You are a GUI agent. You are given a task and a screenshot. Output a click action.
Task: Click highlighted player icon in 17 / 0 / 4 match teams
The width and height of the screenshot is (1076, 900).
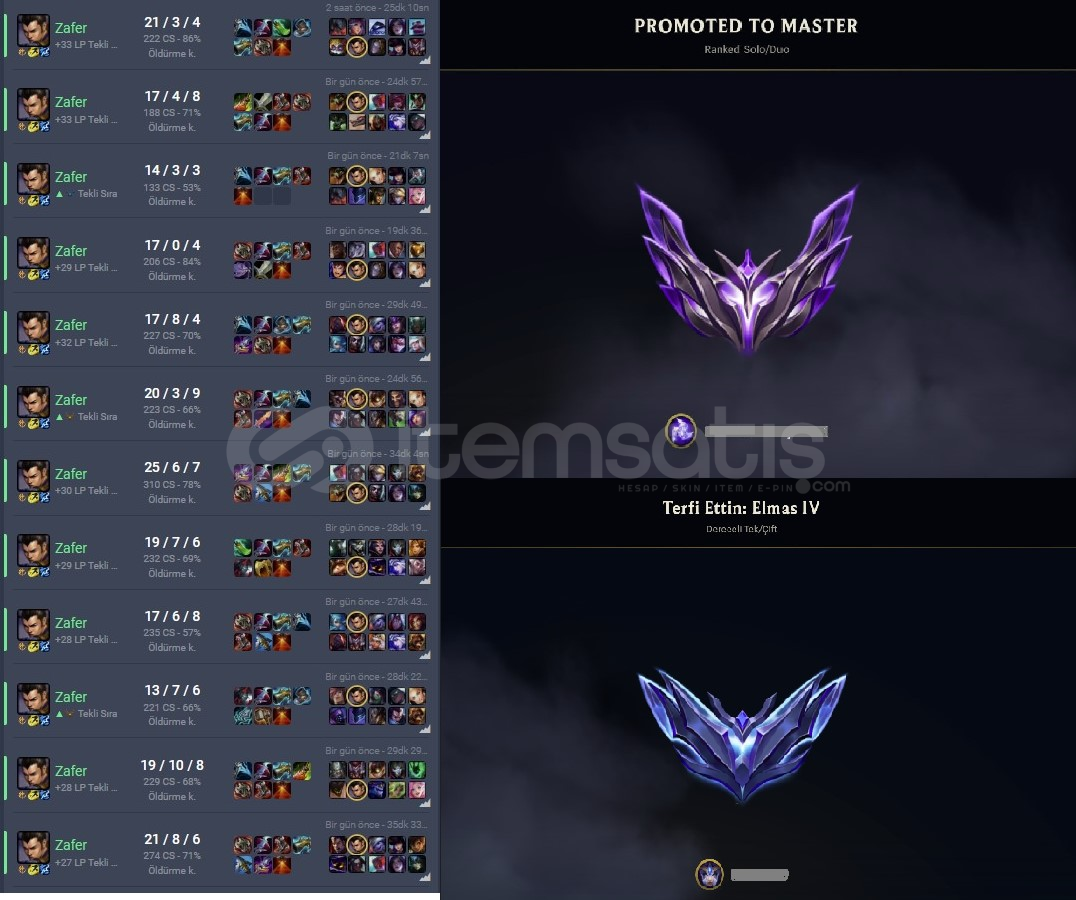(x=356, y=270)
